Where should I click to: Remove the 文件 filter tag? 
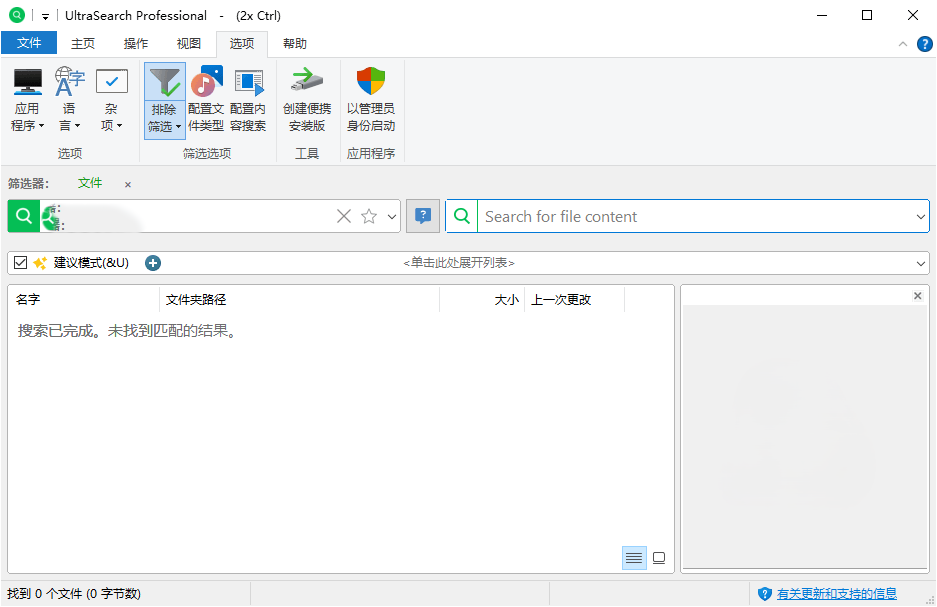click(128, 185)
